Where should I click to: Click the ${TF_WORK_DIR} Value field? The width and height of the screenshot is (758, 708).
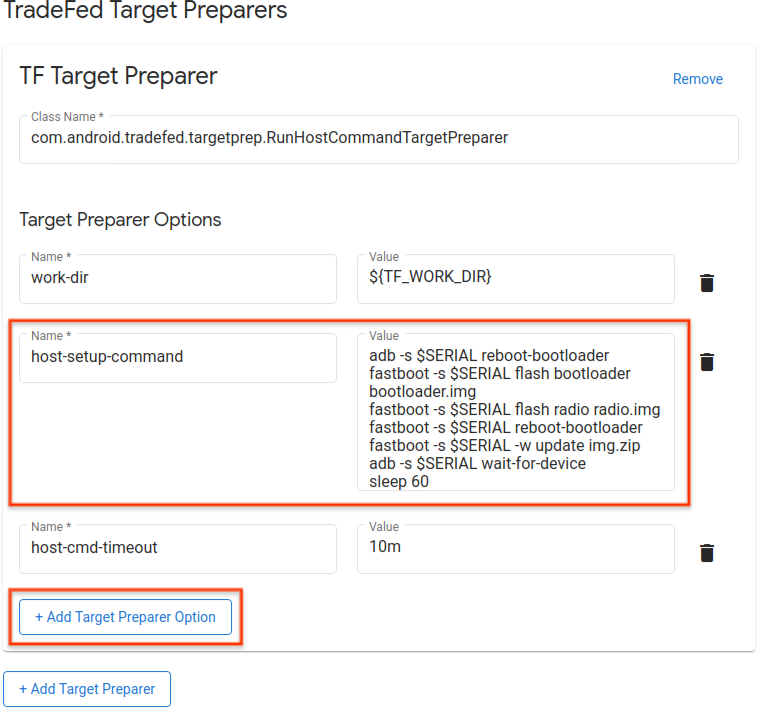pyautogui.click(x=515, y=279)
